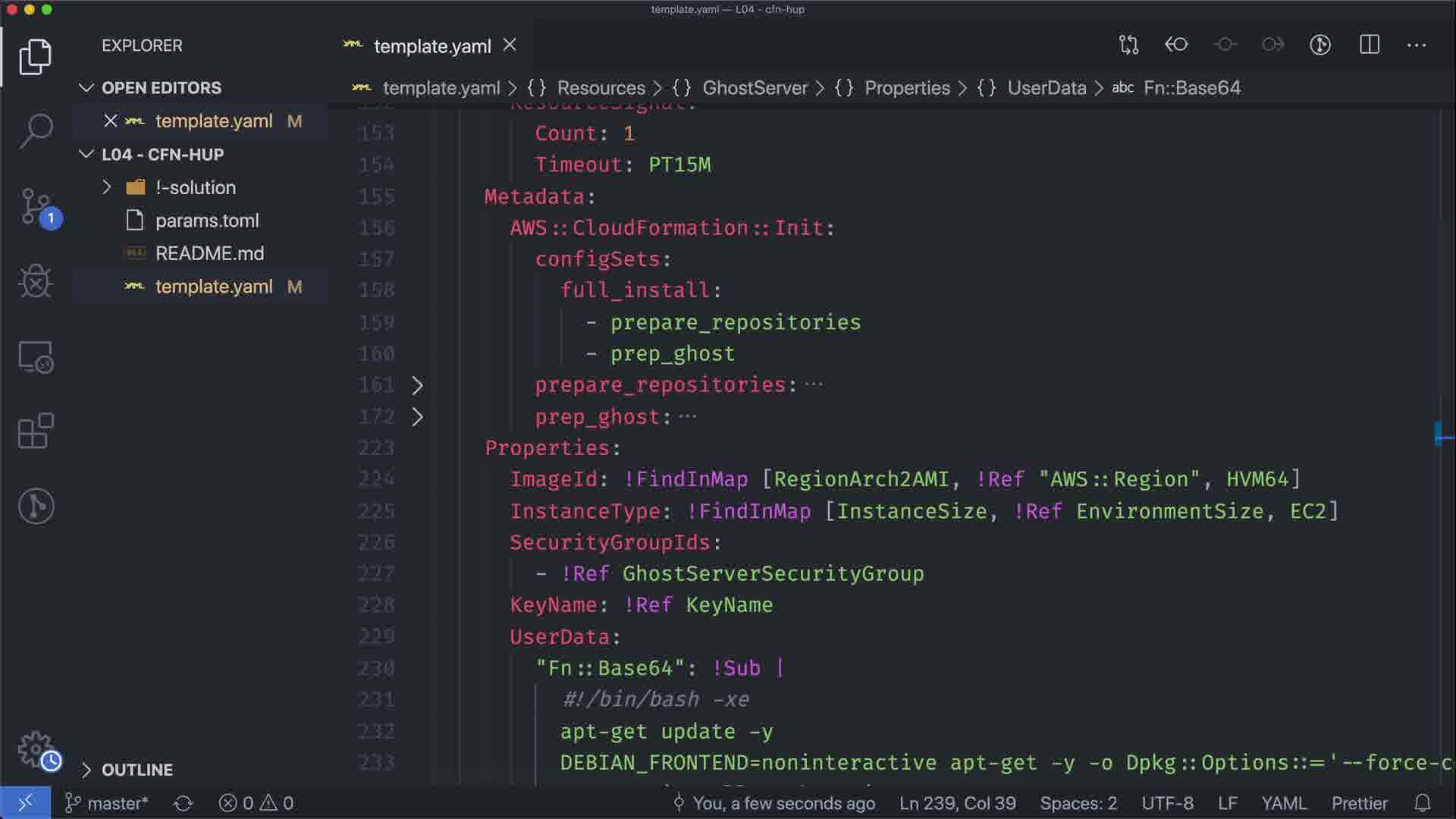Open the Extensions view
The width and height of the screenshot is (1456, 819).
[36, 431]
